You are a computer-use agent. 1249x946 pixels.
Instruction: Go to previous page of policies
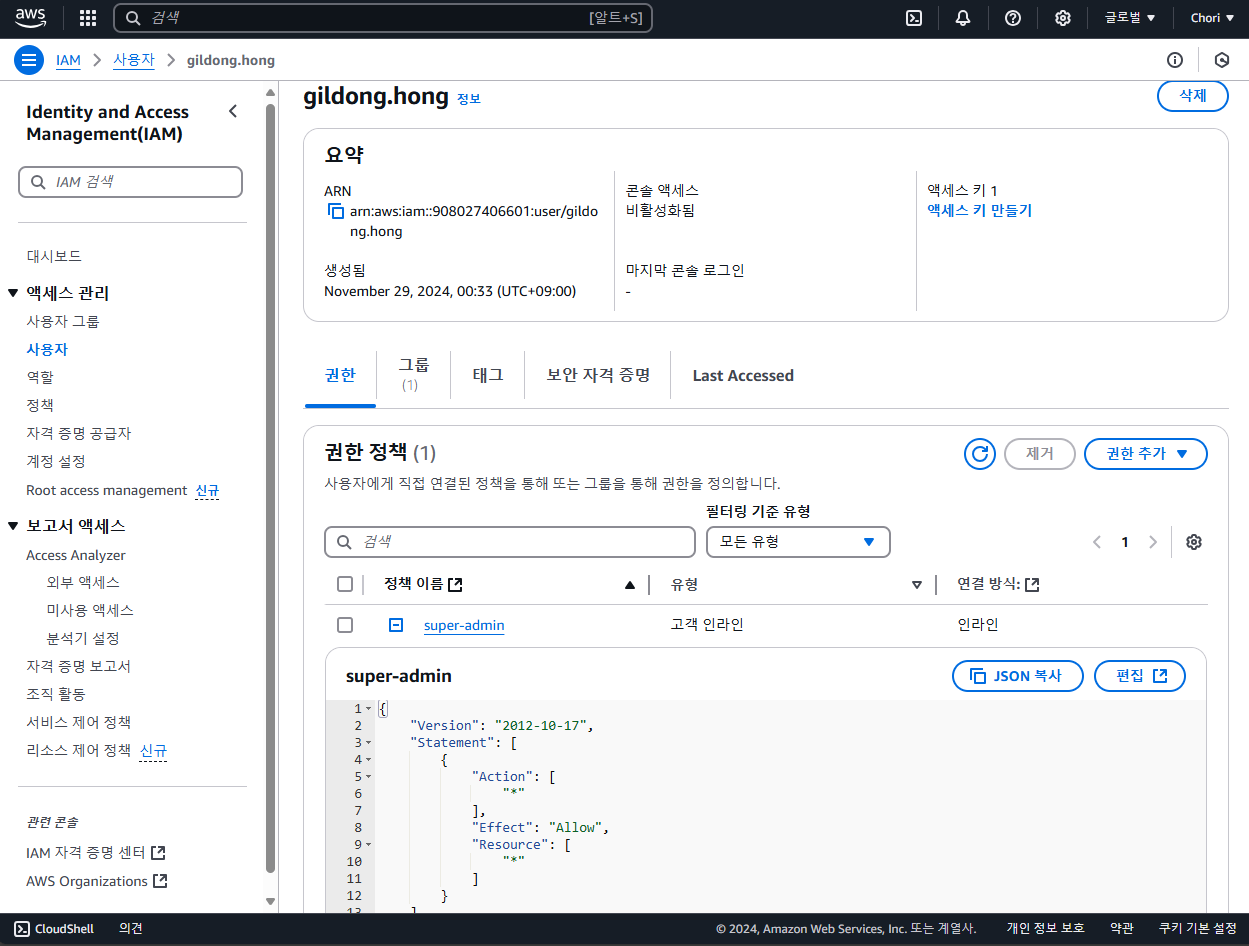1097,542
